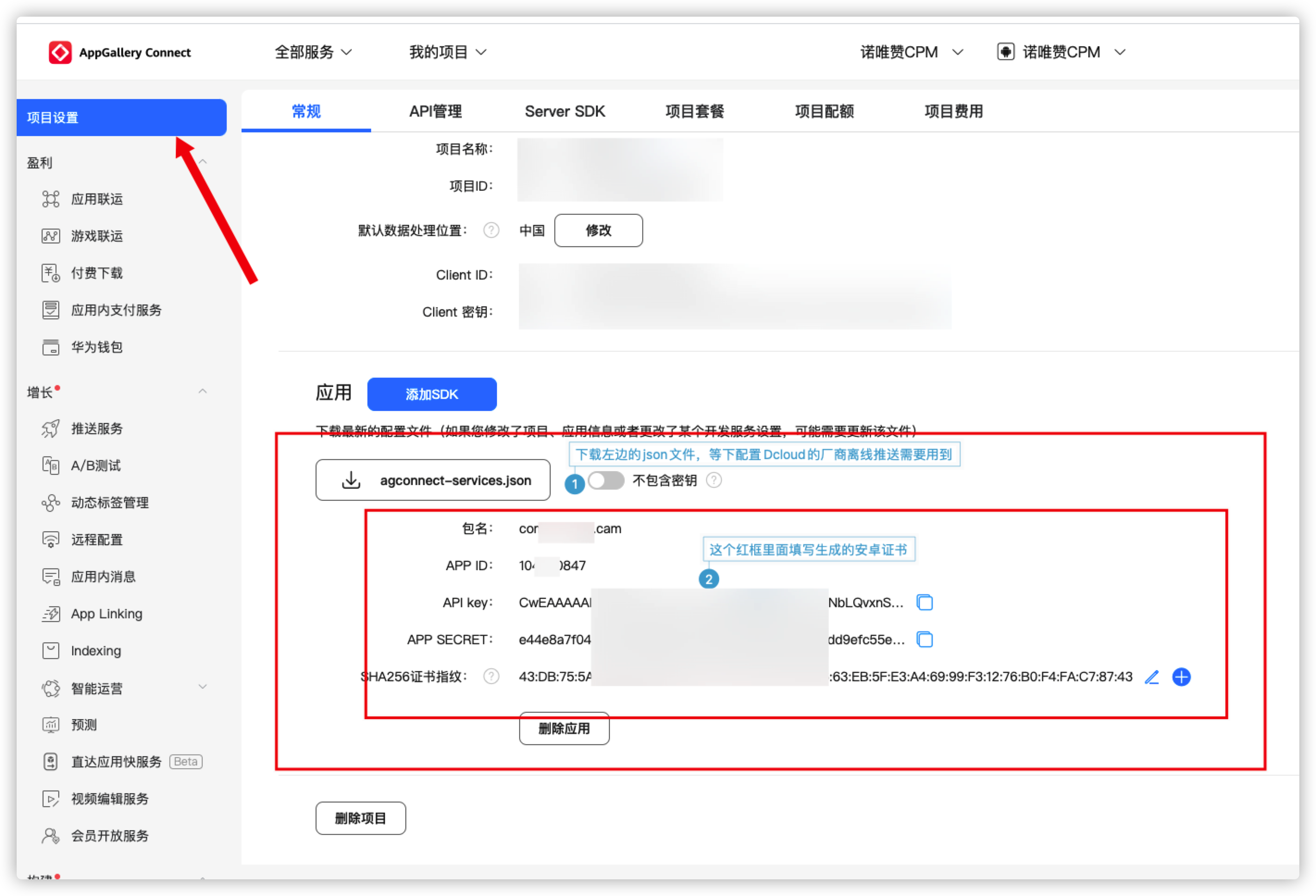
Task: Click the 应用联运 sidebar icon
Action: pos(50,199)
